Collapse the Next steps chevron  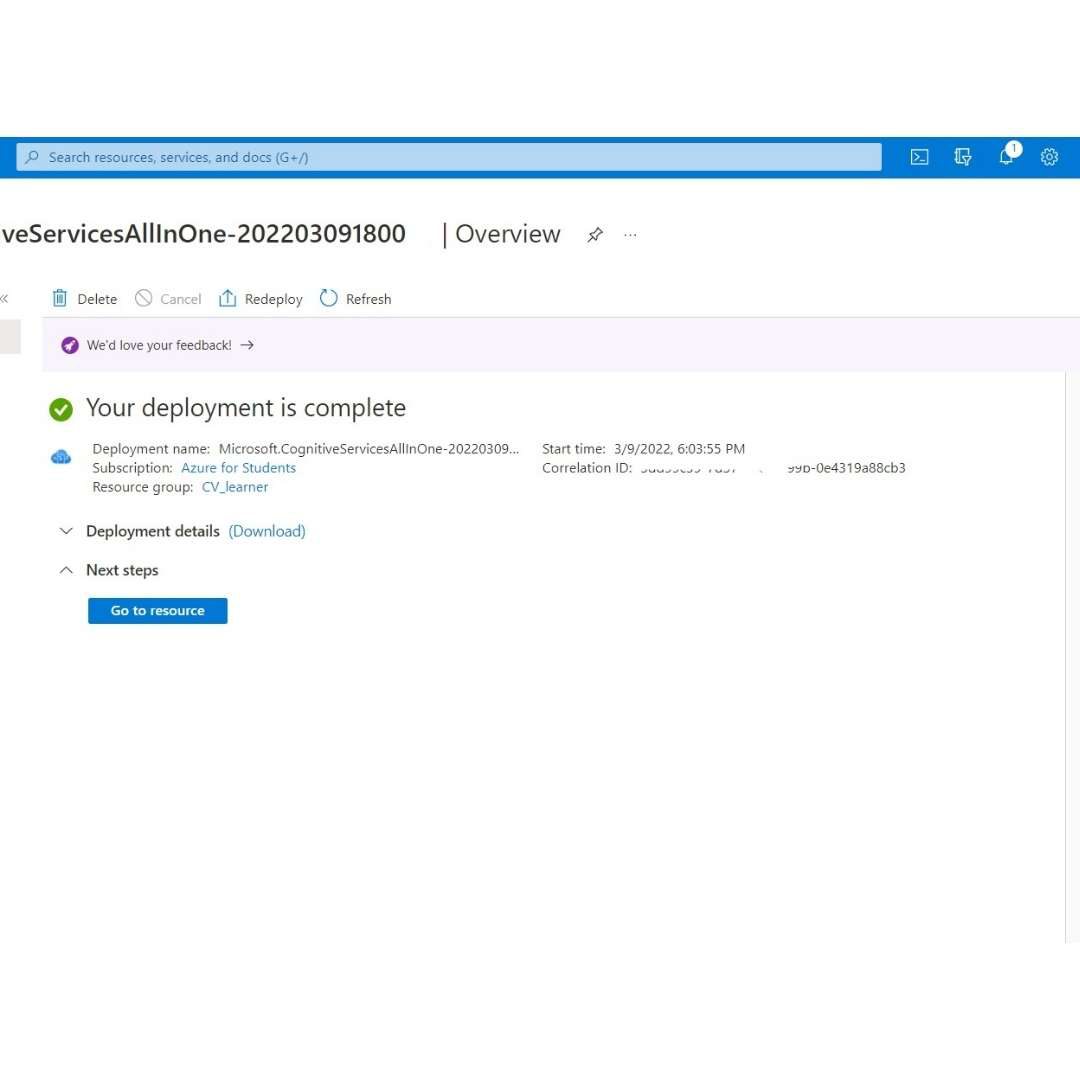(66, 570)
